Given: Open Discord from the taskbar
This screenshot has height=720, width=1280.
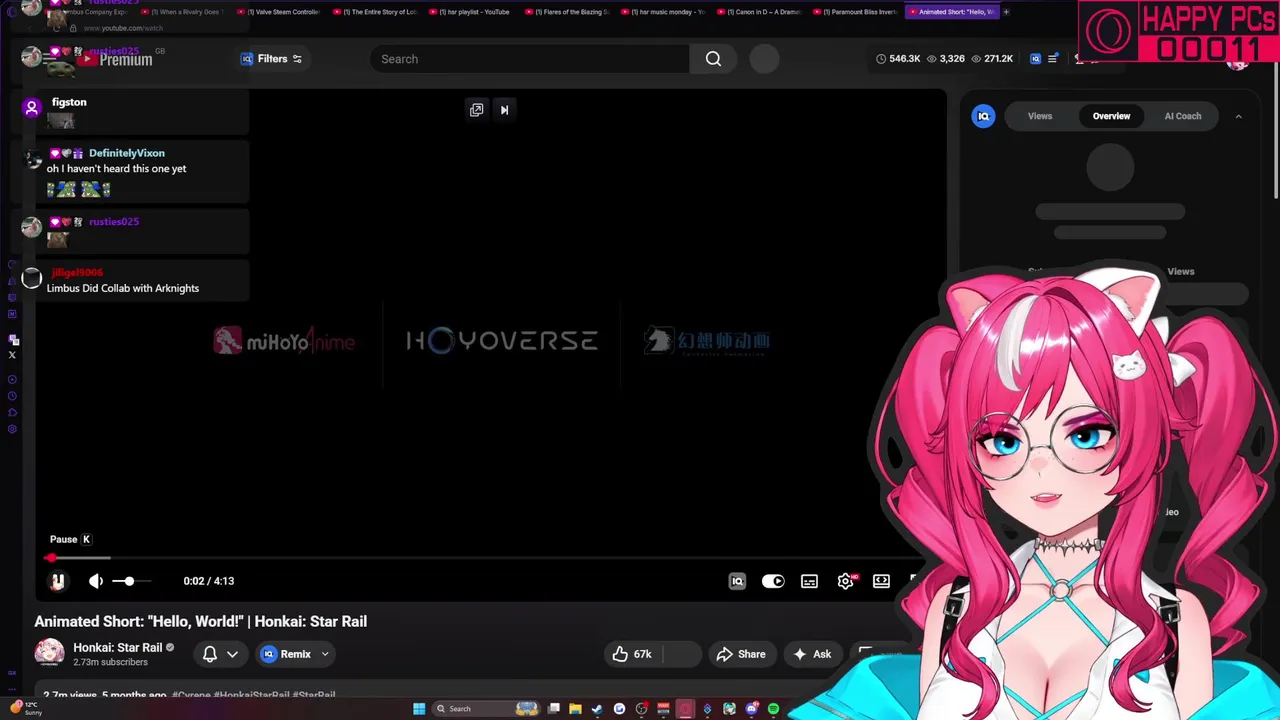Looking at the screenshot, I should (x=751, y=709).
